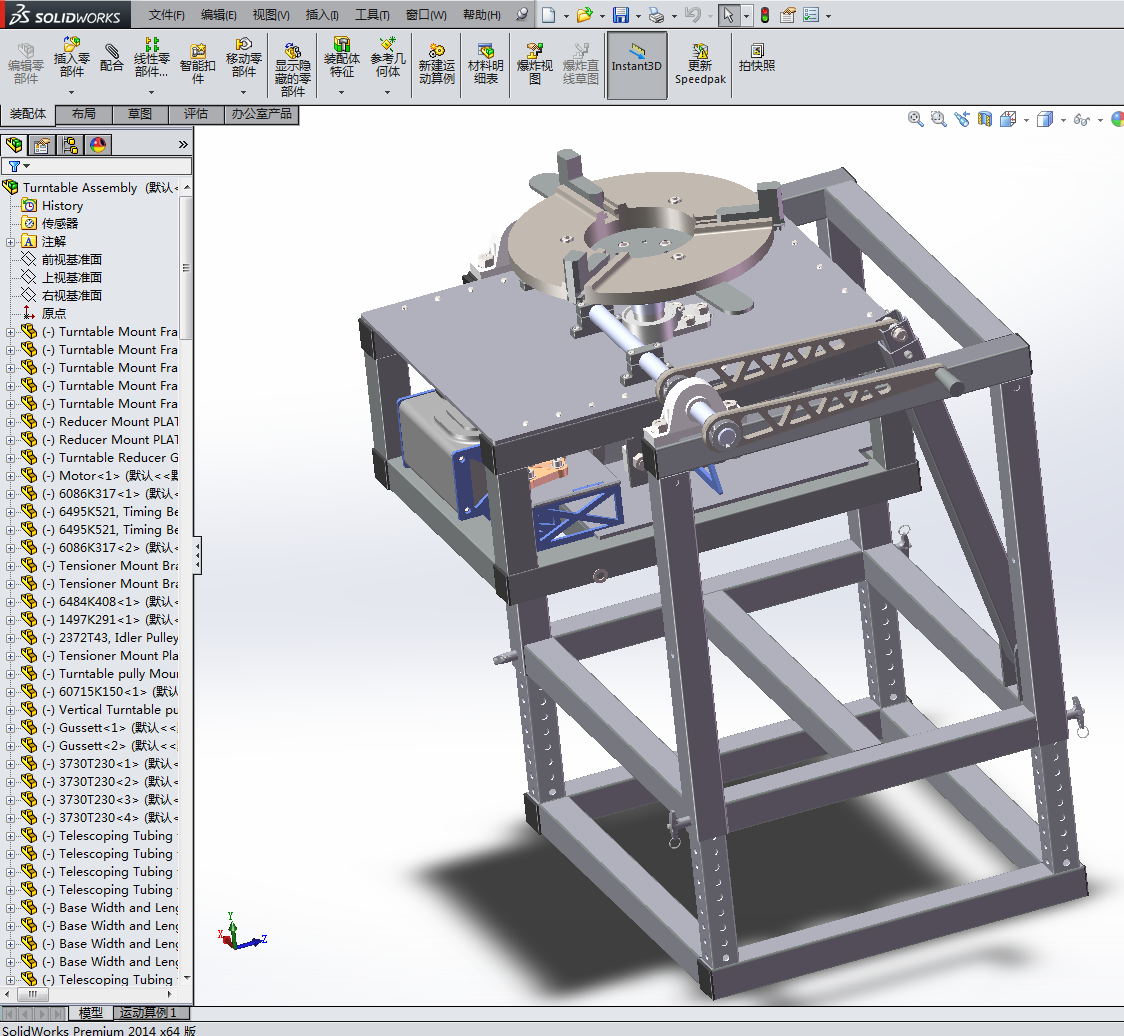Open the 工具(T) menu

click(372, 15)
